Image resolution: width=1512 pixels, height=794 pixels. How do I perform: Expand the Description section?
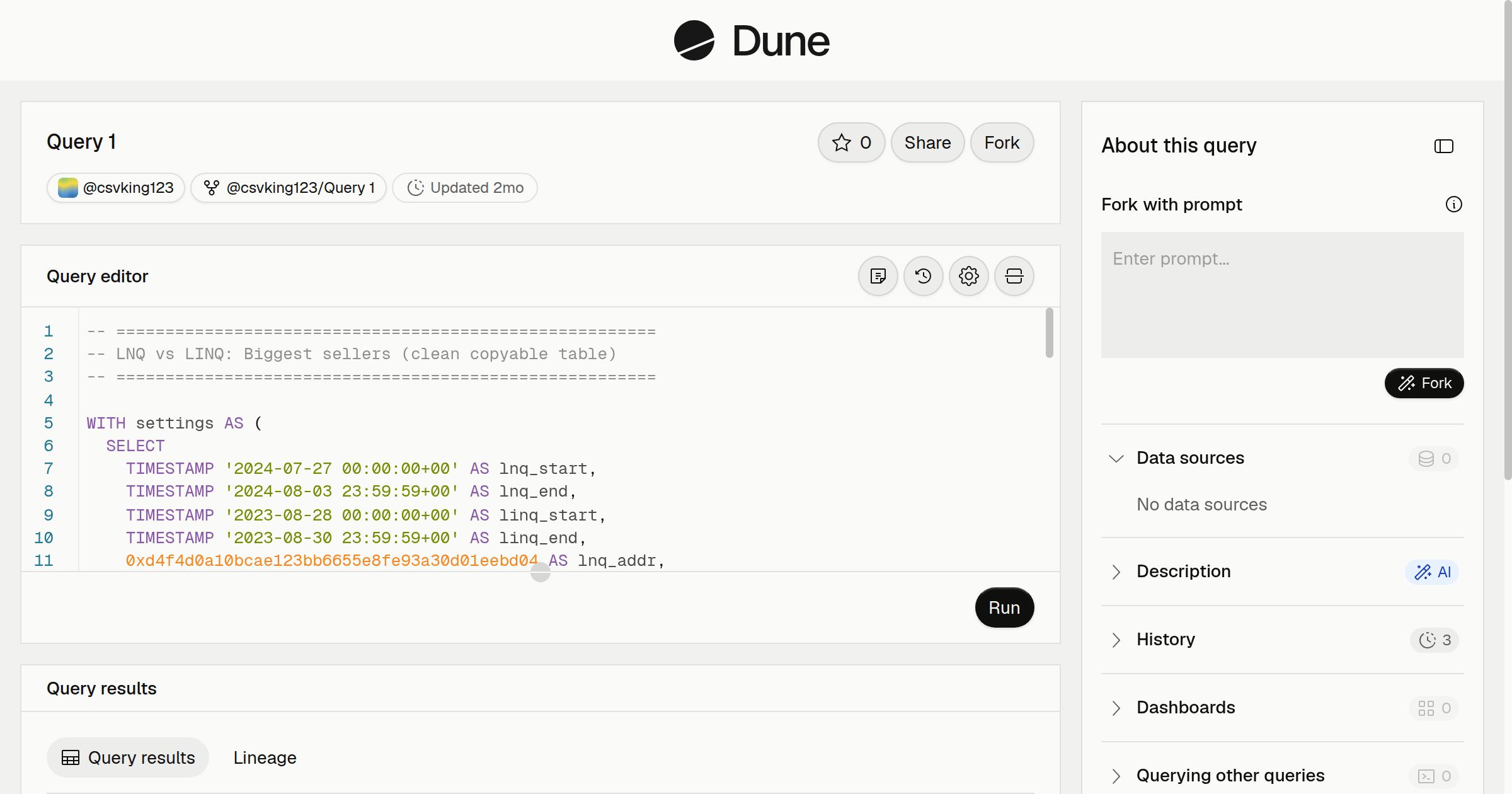click(1116, 572)
